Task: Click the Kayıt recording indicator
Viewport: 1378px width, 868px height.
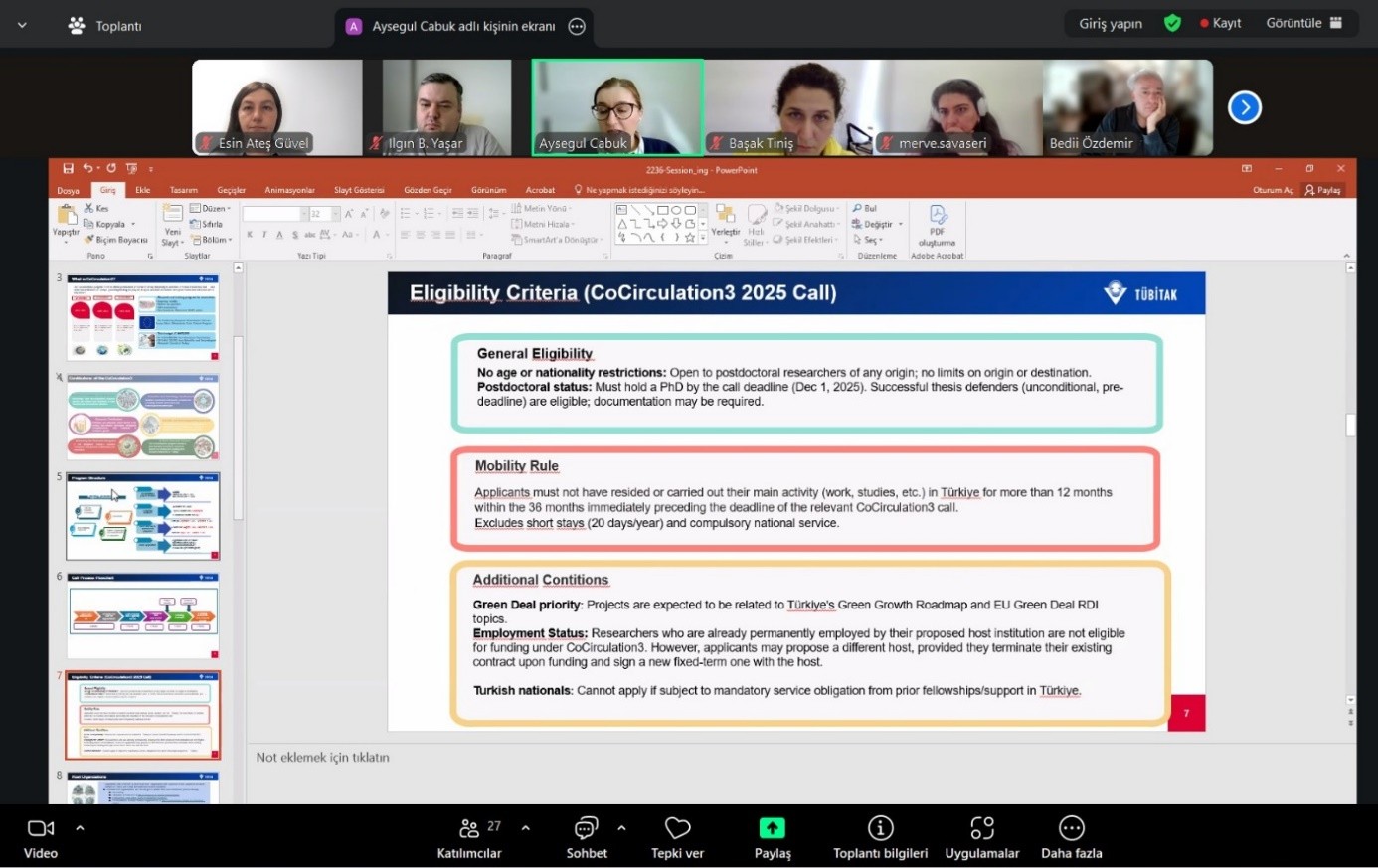Action: pos(1220,23)
